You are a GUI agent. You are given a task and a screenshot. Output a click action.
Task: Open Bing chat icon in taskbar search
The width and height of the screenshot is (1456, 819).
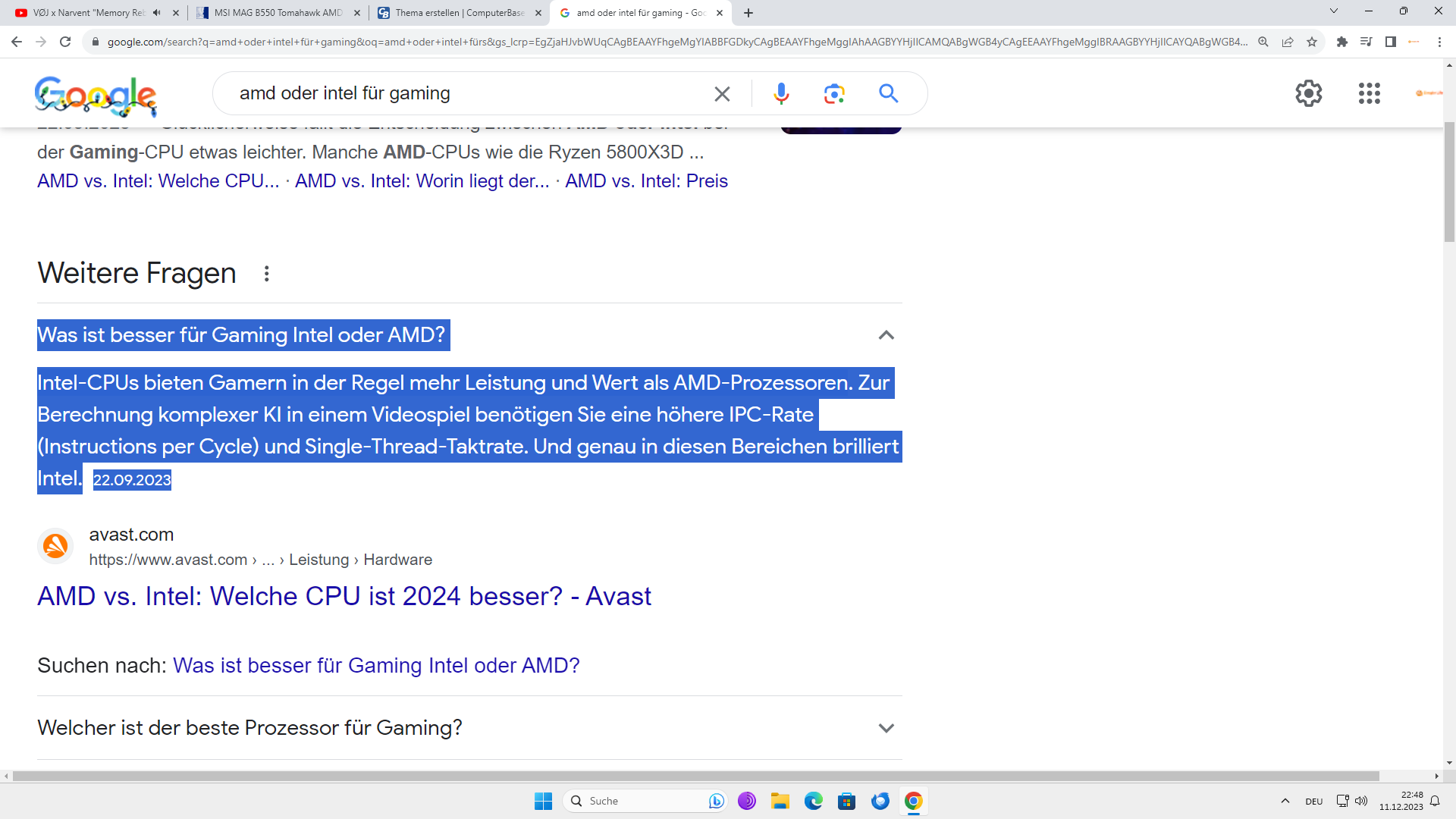pos(717,801)
